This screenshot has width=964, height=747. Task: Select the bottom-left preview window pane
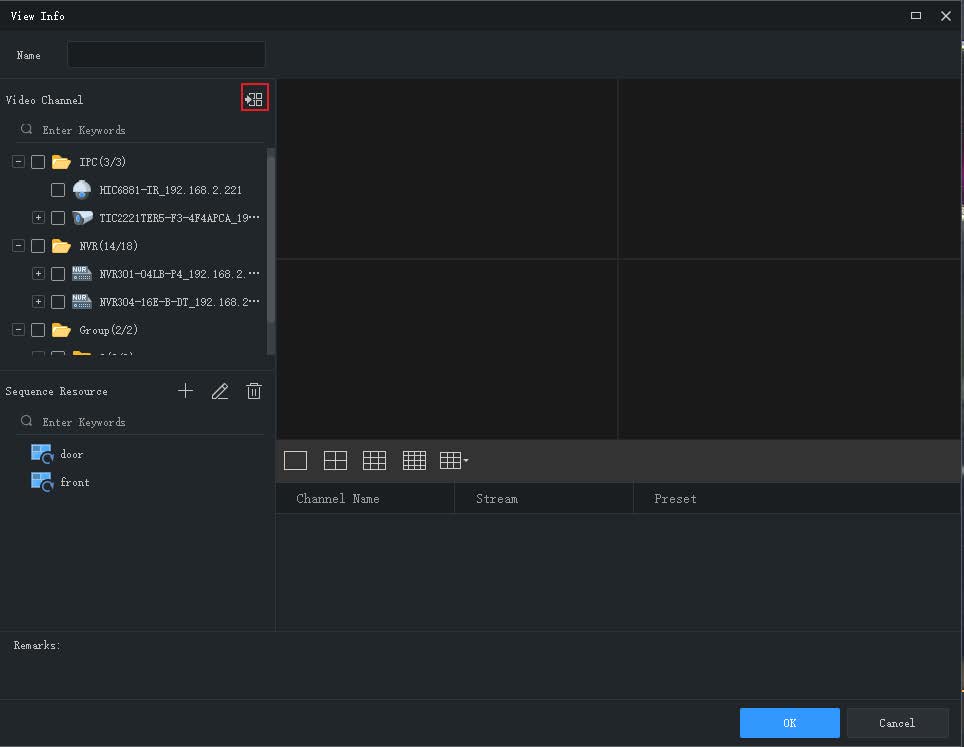pyautogui.click(x=447, y=349)
